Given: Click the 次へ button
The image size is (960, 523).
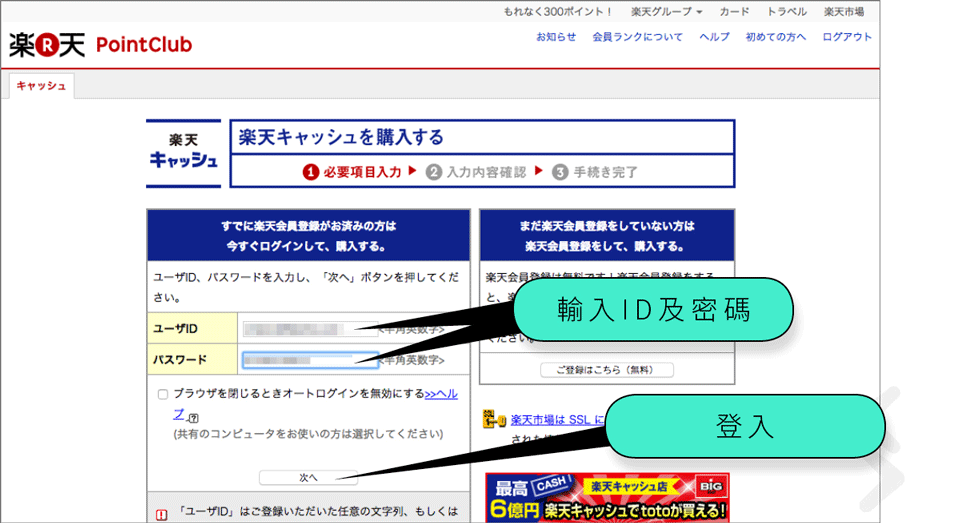Looking at the screenshot, I should pos(308,477).
